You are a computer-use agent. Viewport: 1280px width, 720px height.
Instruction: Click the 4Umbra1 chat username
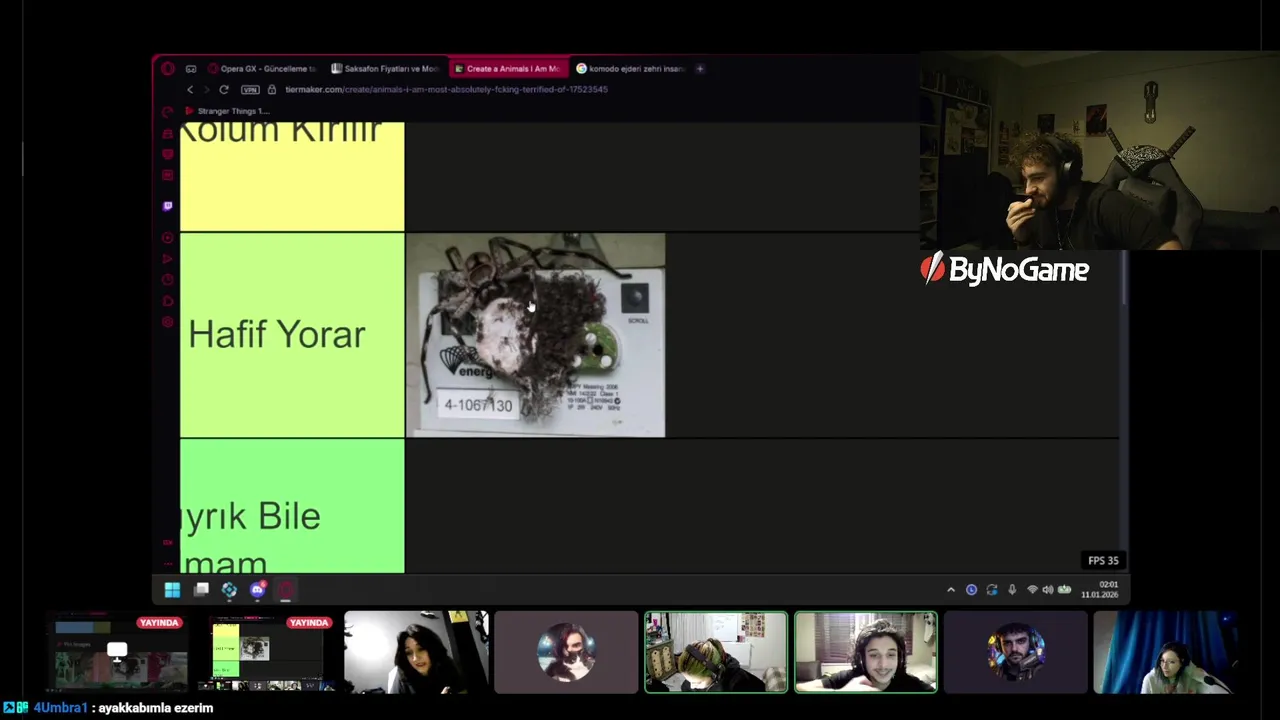60,708
